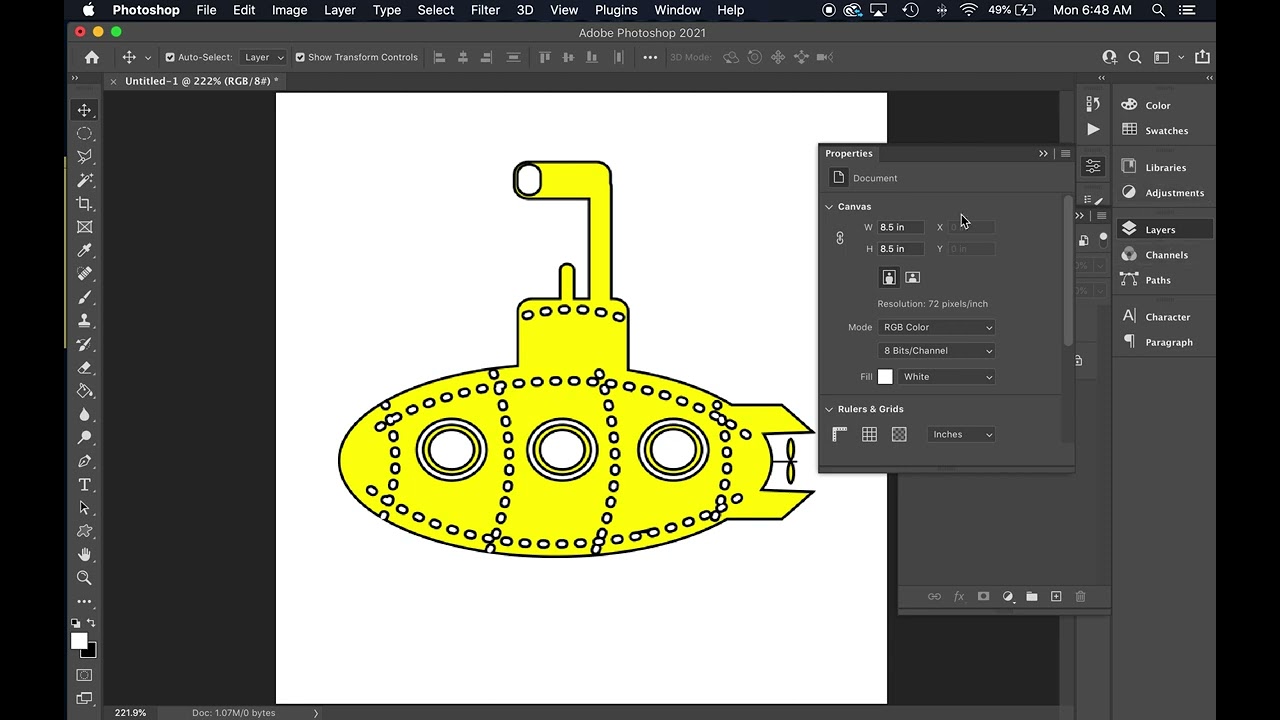Screen dimensions: 1280x720
Task: Show rulers icon in Rulers & Grids
Action: pyautogui.click(x=840, y=434)
